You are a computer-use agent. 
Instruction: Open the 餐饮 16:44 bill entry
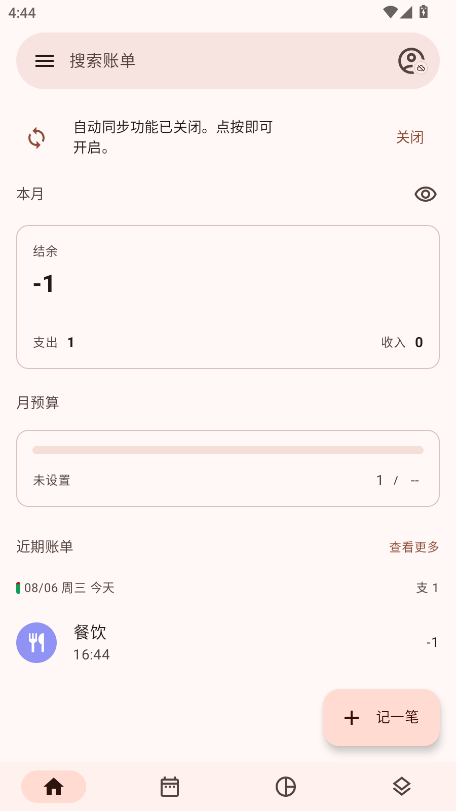point(228,642)
